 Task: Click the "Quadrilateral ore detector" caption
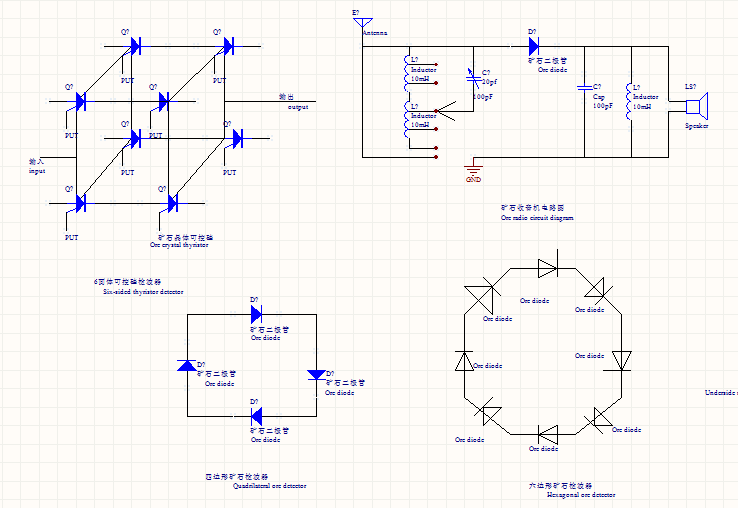[269, 486]
